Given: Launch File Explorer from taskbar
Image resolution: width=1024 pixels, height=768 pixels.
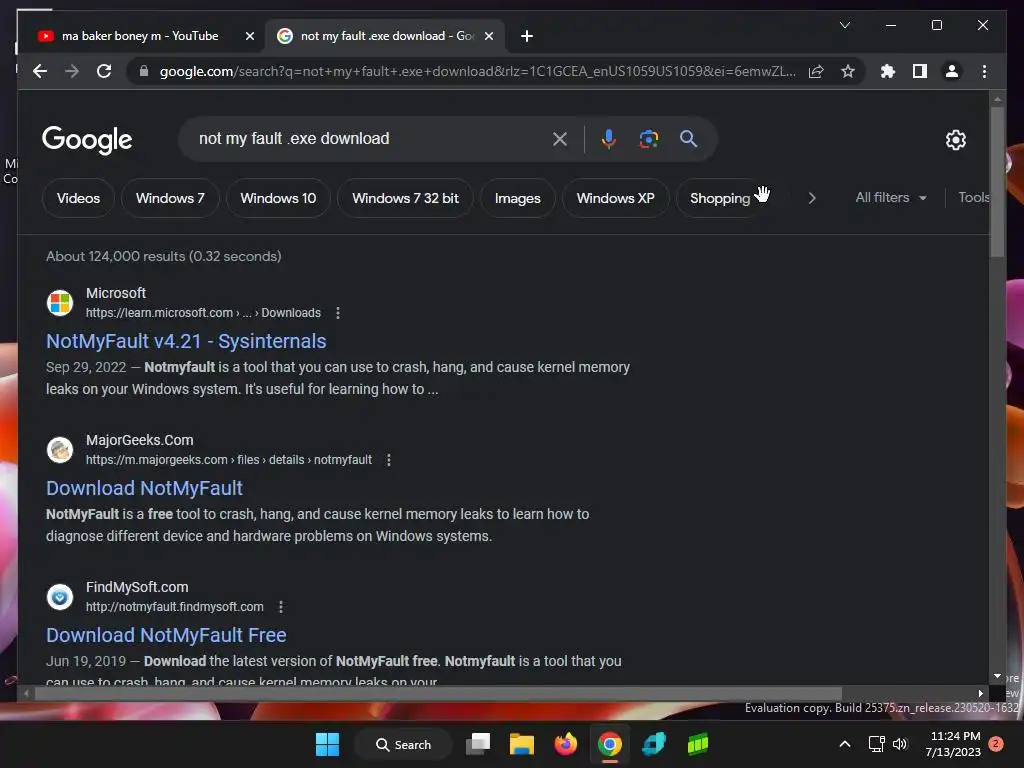Looking at the screenshot, I should (x=522, y=744).
